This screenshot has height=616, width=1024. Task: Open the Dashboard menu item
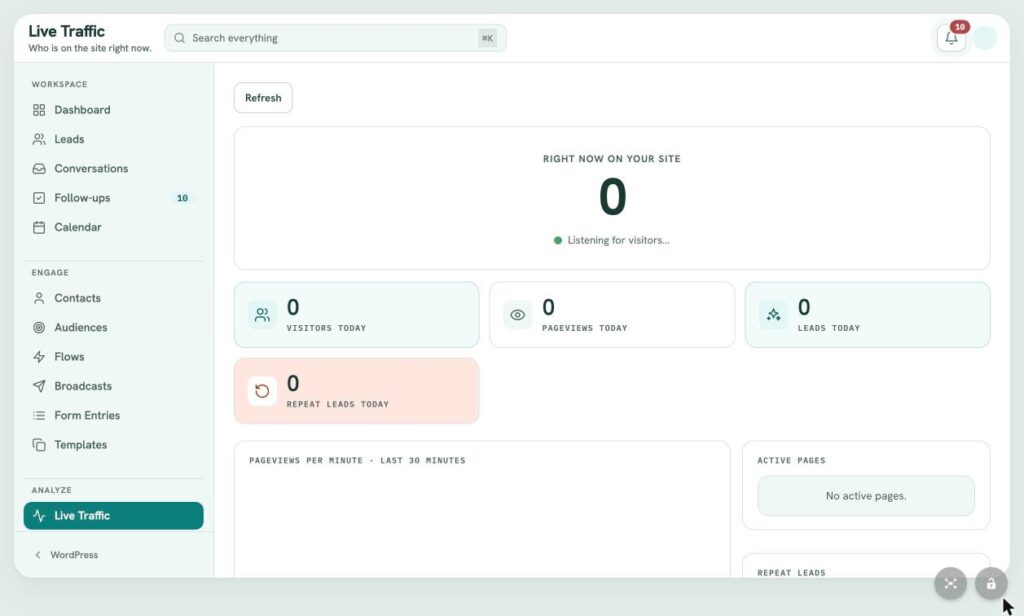(113, 110)
